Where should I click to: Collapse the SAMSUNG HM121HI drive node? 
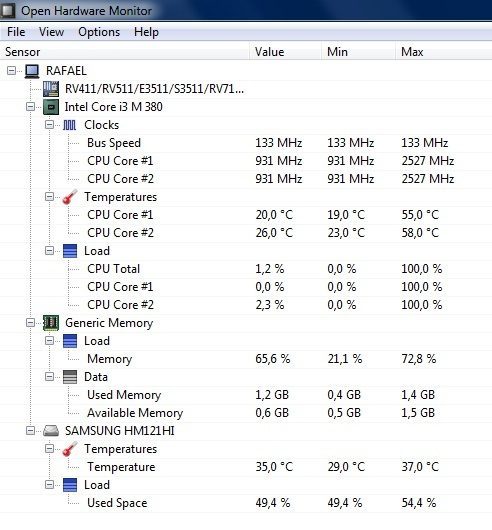pyautogui.click(x=30, y=431)
